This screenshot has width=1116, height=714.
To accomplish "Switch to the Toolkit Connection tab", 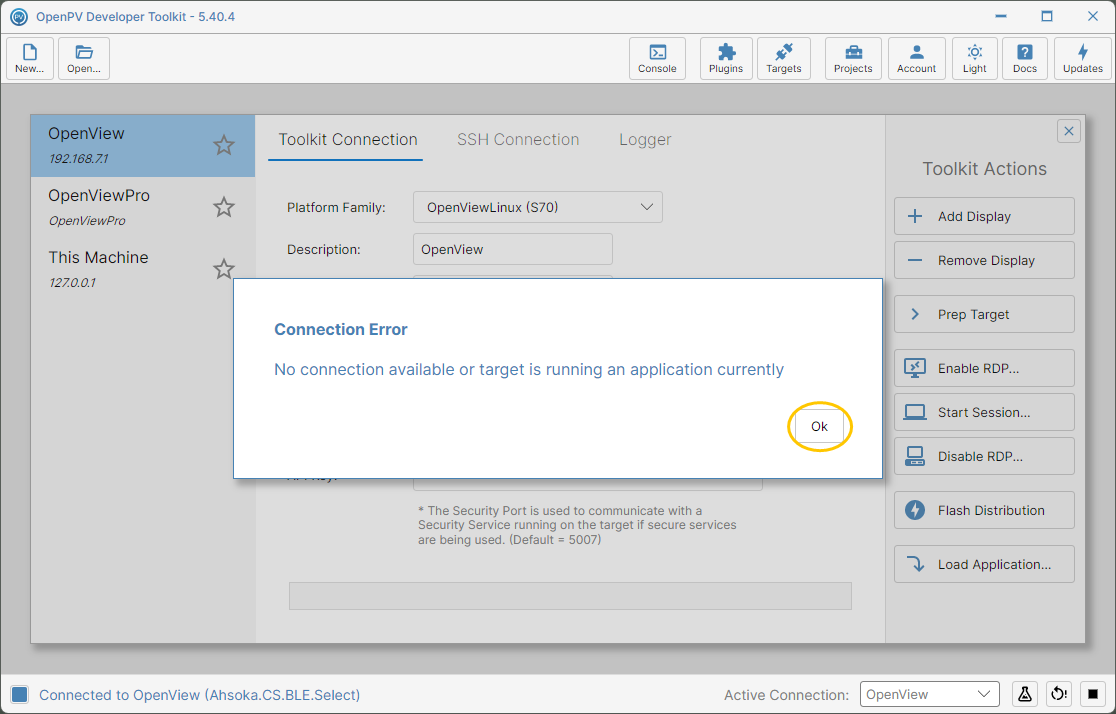I will [x=347, y=140].
